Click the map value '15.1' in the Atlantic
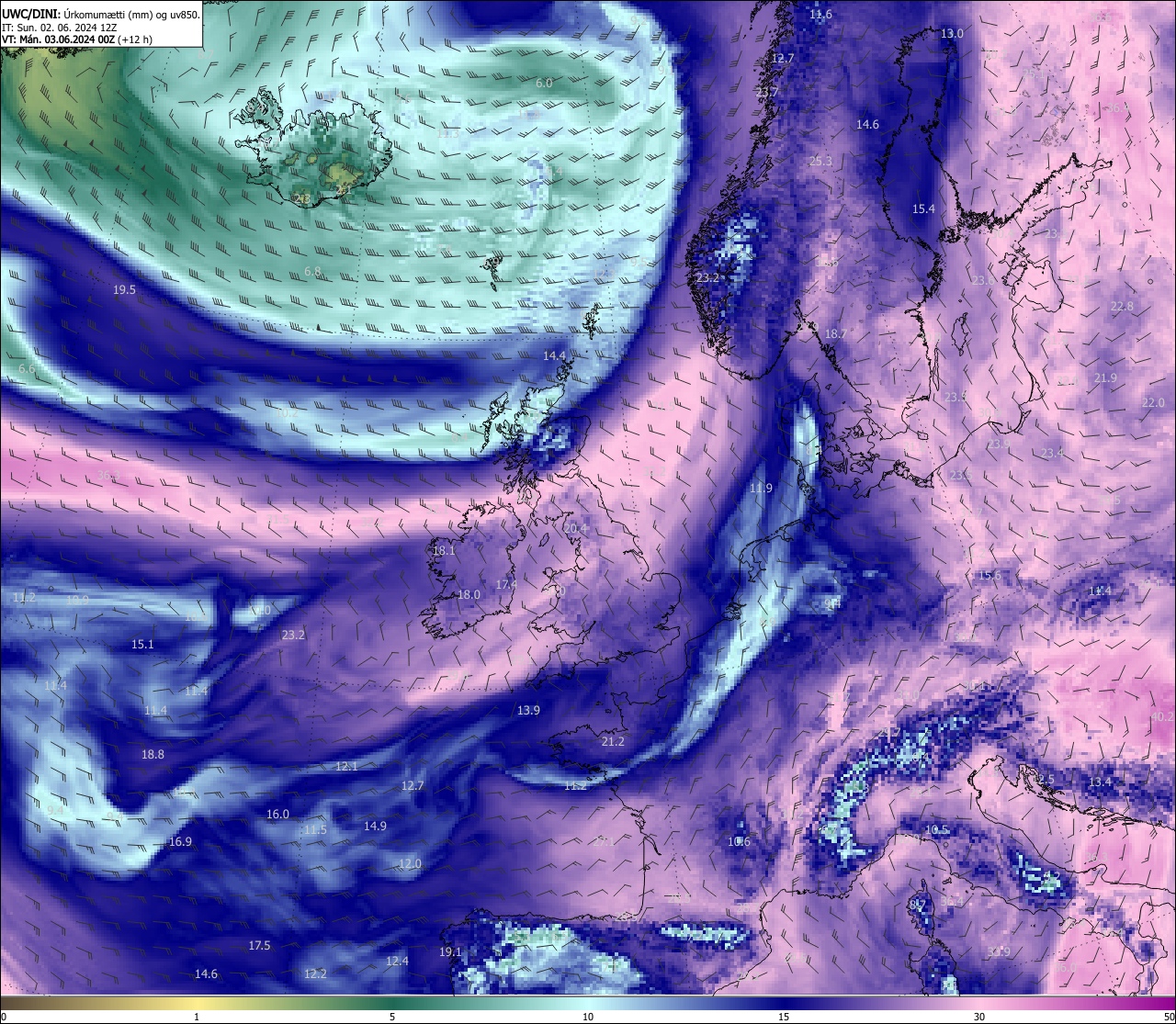The width and height of the screenshot is (1176, 1024). click(x=142, y=645)
